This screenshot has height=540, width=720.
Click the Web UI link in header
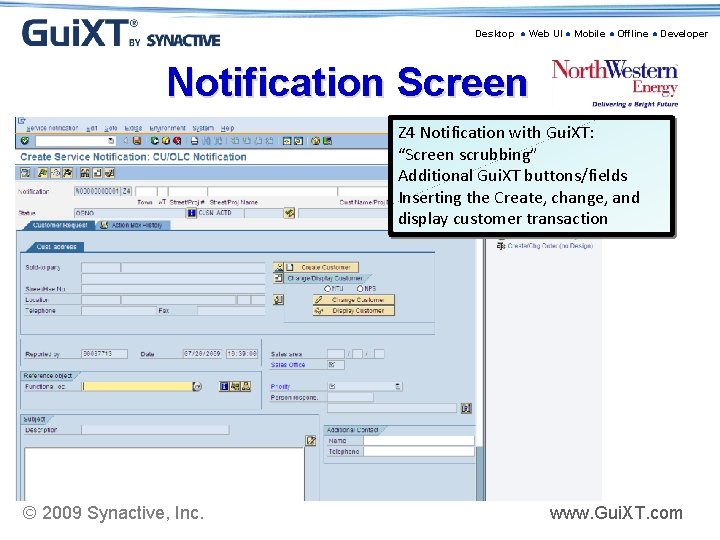point(546,34)
